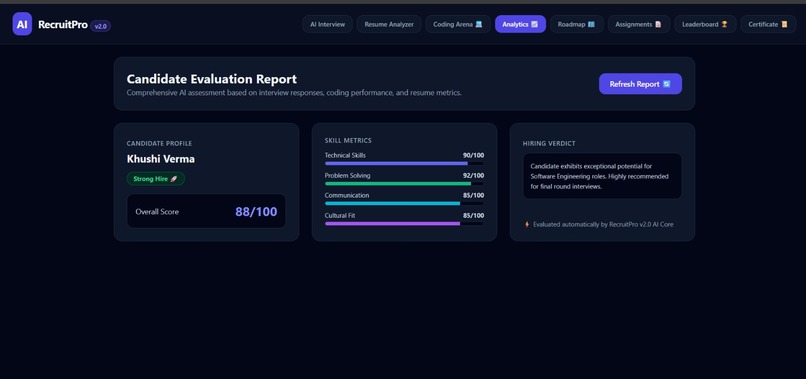Click the Technical Skills progress bar

pyautogui.click(x=404, y=164)
